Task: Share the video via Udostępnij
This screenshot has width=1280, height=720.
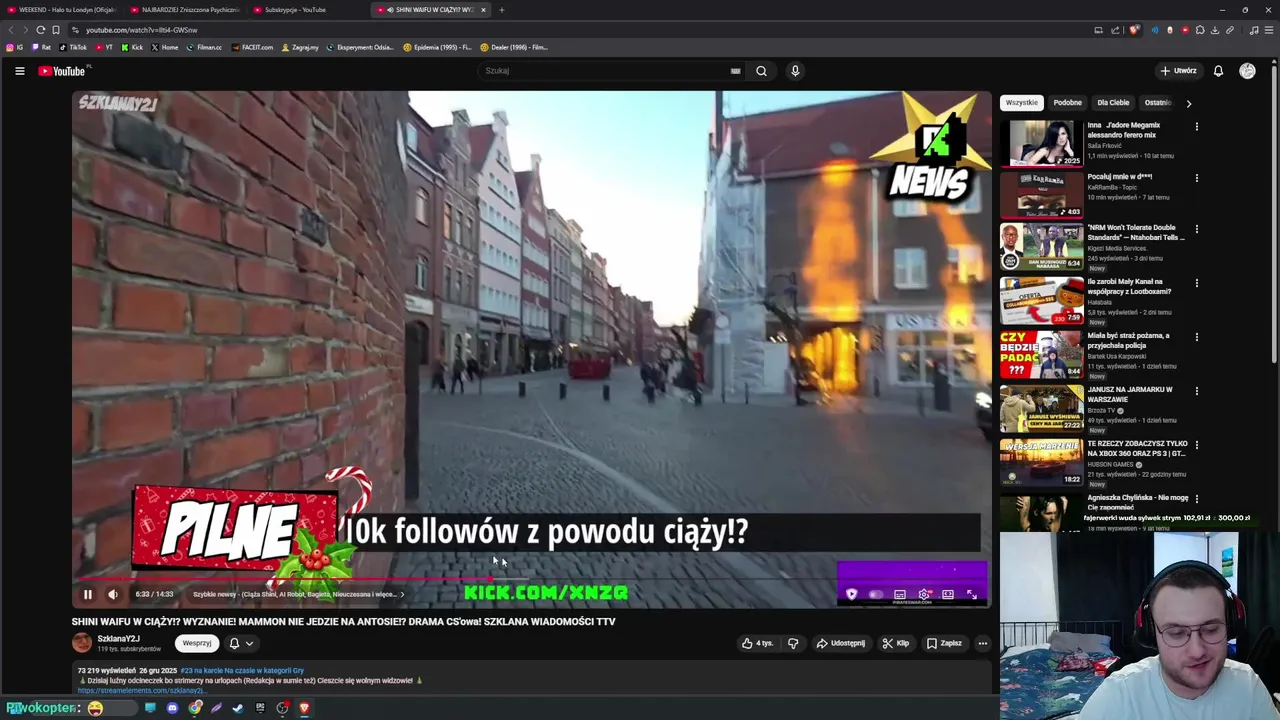Action: [840, 643]
